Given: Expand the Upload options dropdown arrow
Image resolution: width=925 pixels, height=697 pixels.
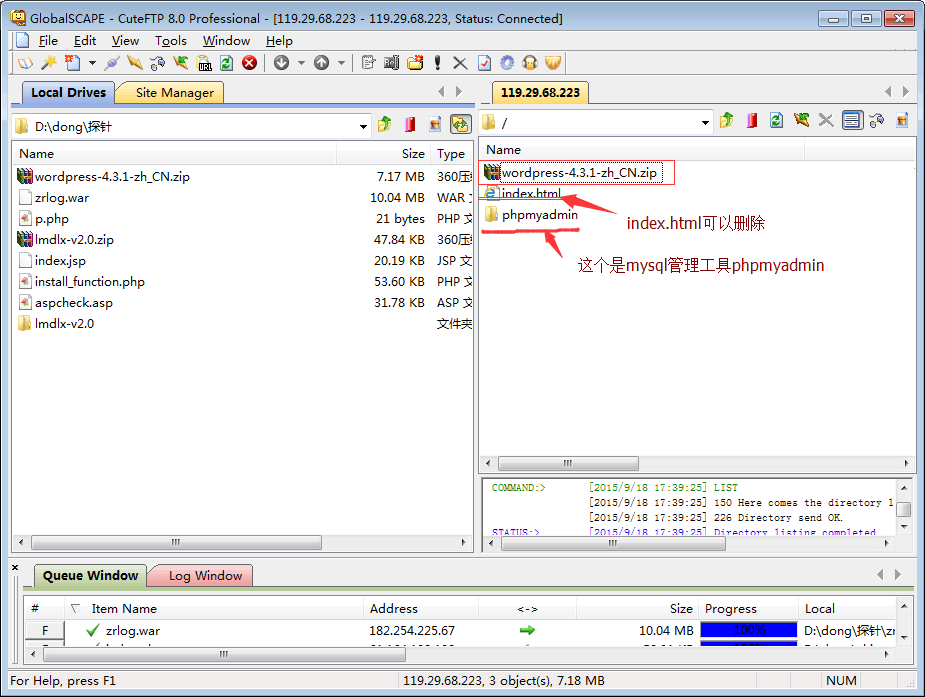Looking at the screenshot, I should 341,63.
